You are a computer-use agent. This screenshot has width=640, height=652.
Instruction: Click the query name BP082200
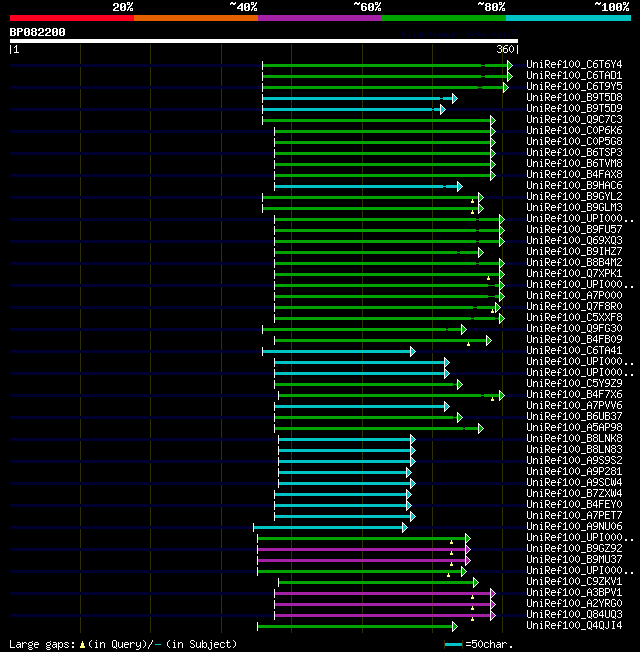pos(37,32)
